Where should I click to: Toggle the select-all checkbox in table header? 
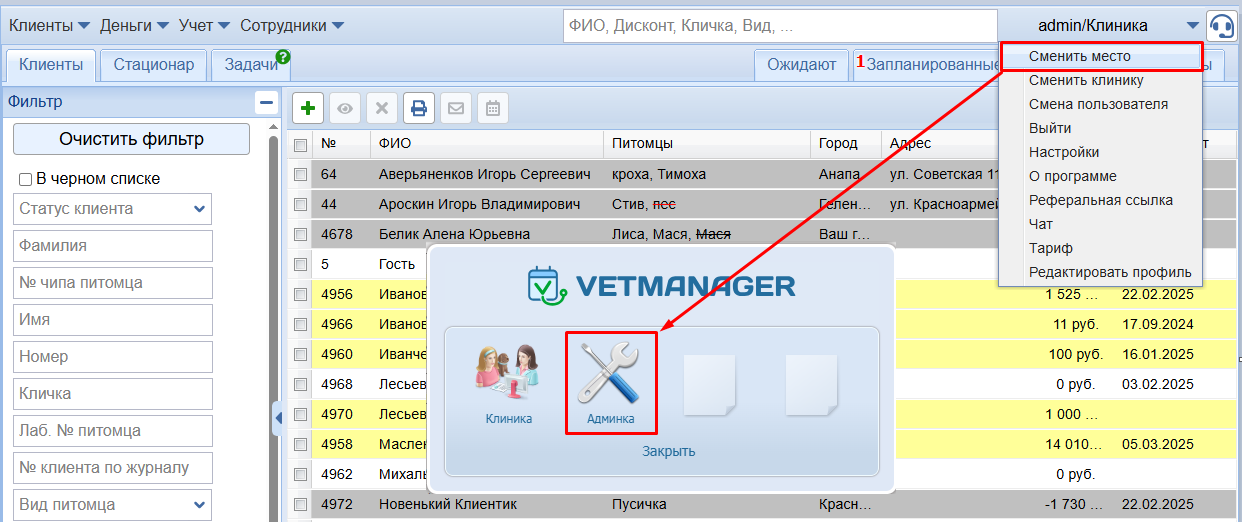coord(300,145)
